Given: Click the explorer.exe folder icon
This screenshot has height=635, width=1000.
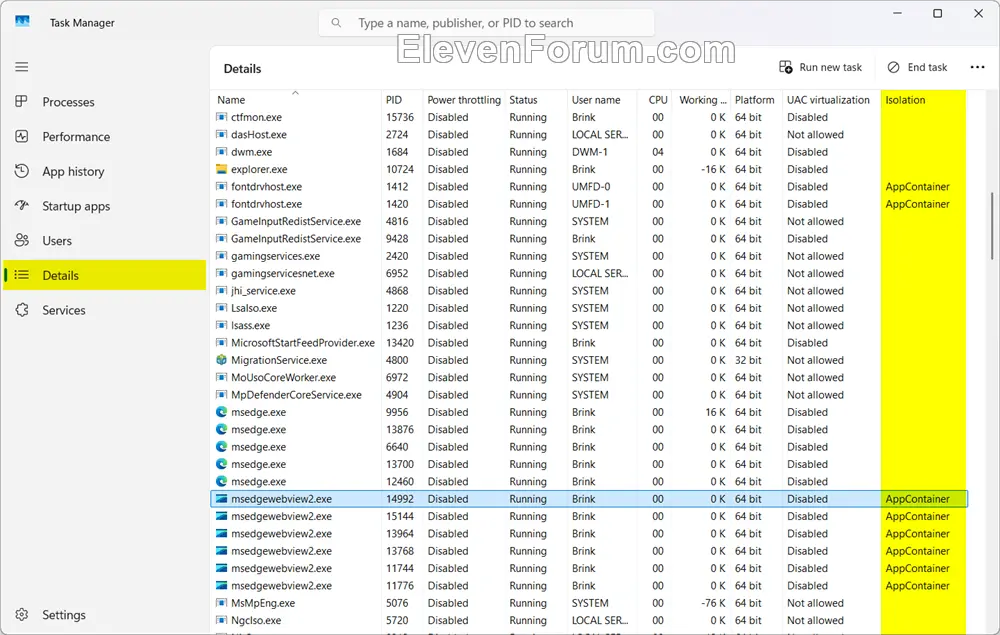Looking at the screenshot, I should pyautogui.click(x=221, y=169).
